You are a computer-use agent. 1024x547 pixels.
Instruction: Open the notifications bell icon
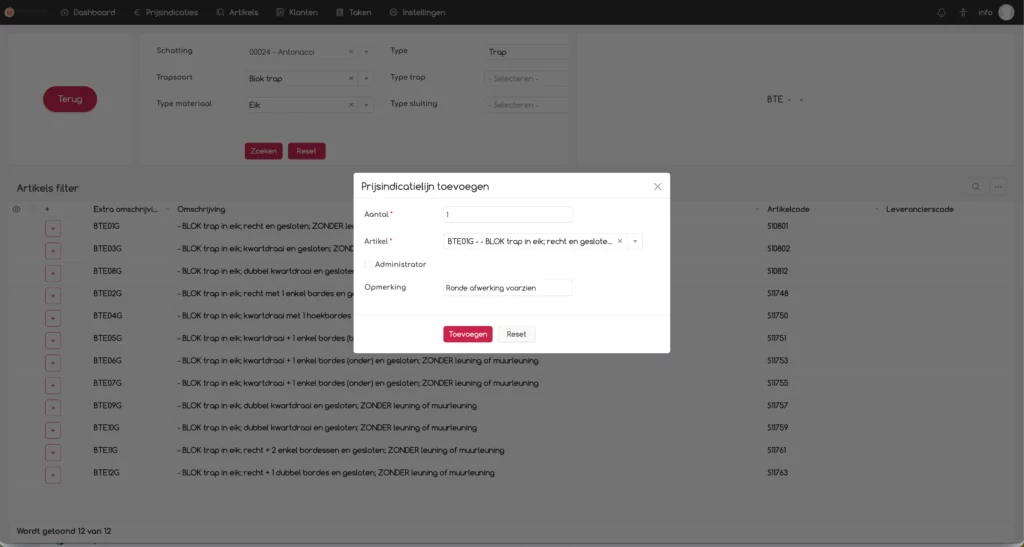941,12
